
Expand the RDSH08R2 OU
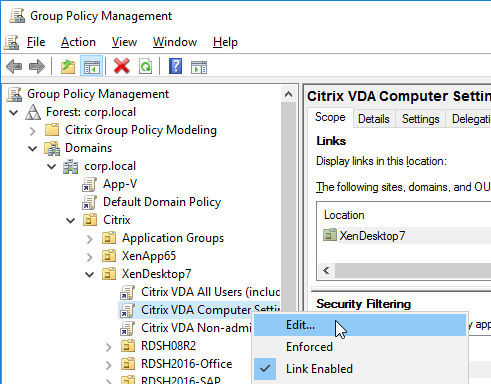coord(108,347)
